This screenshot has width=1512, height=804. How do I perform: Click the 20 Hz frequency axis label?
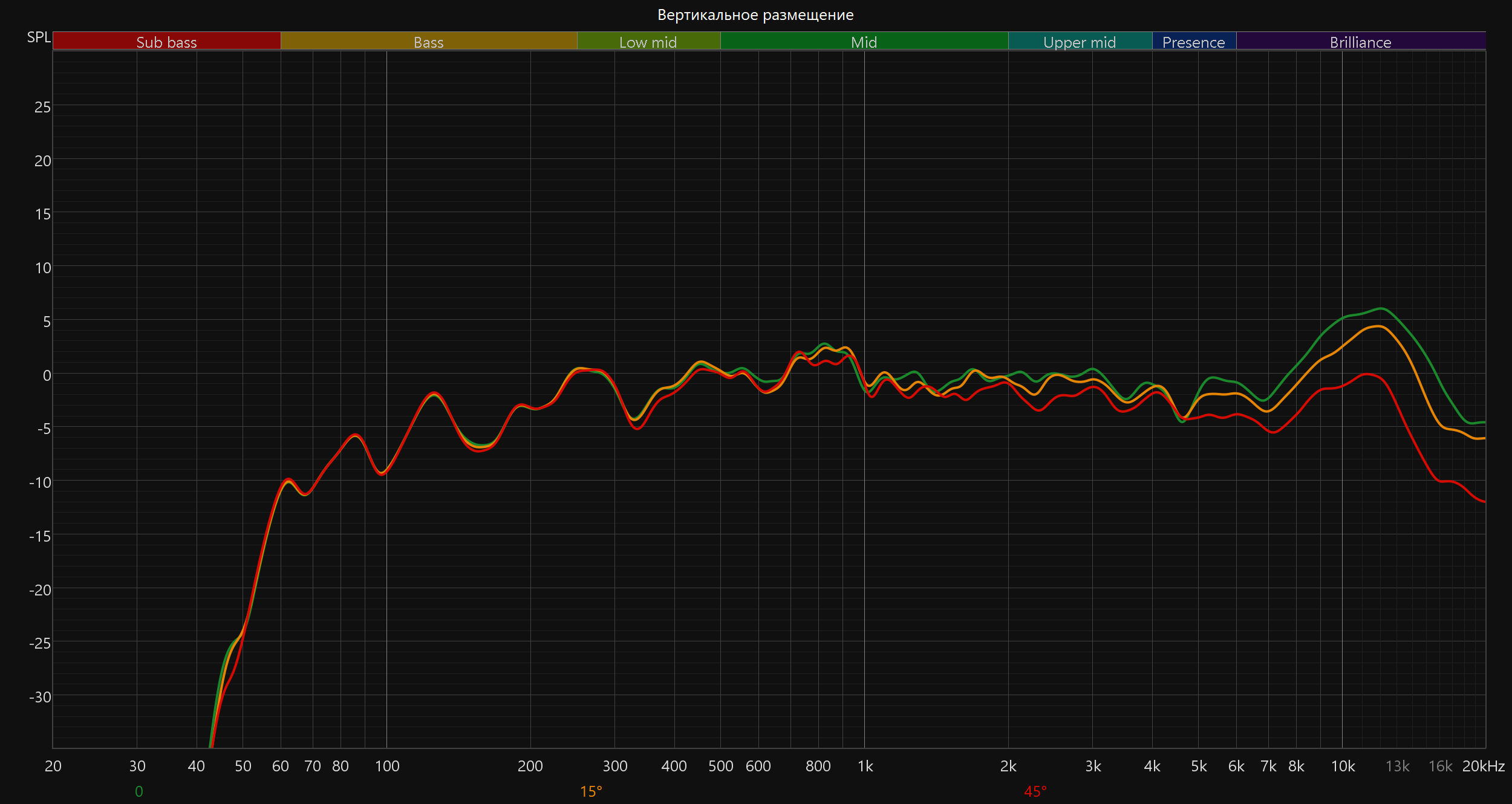53,766
